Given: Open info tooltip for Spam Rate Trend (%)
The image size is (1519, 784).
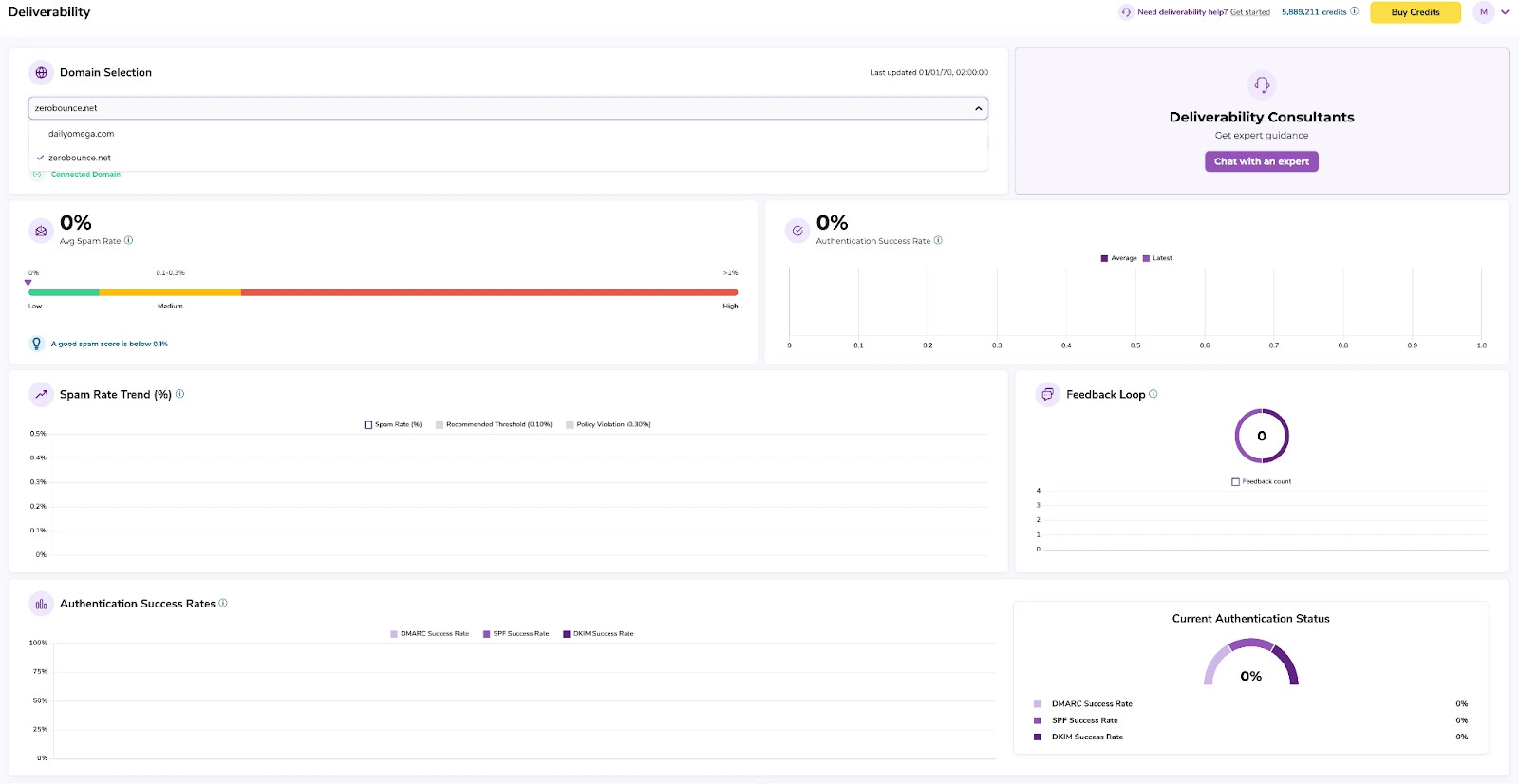Looking at the screenshot, I should click(180, 394).
